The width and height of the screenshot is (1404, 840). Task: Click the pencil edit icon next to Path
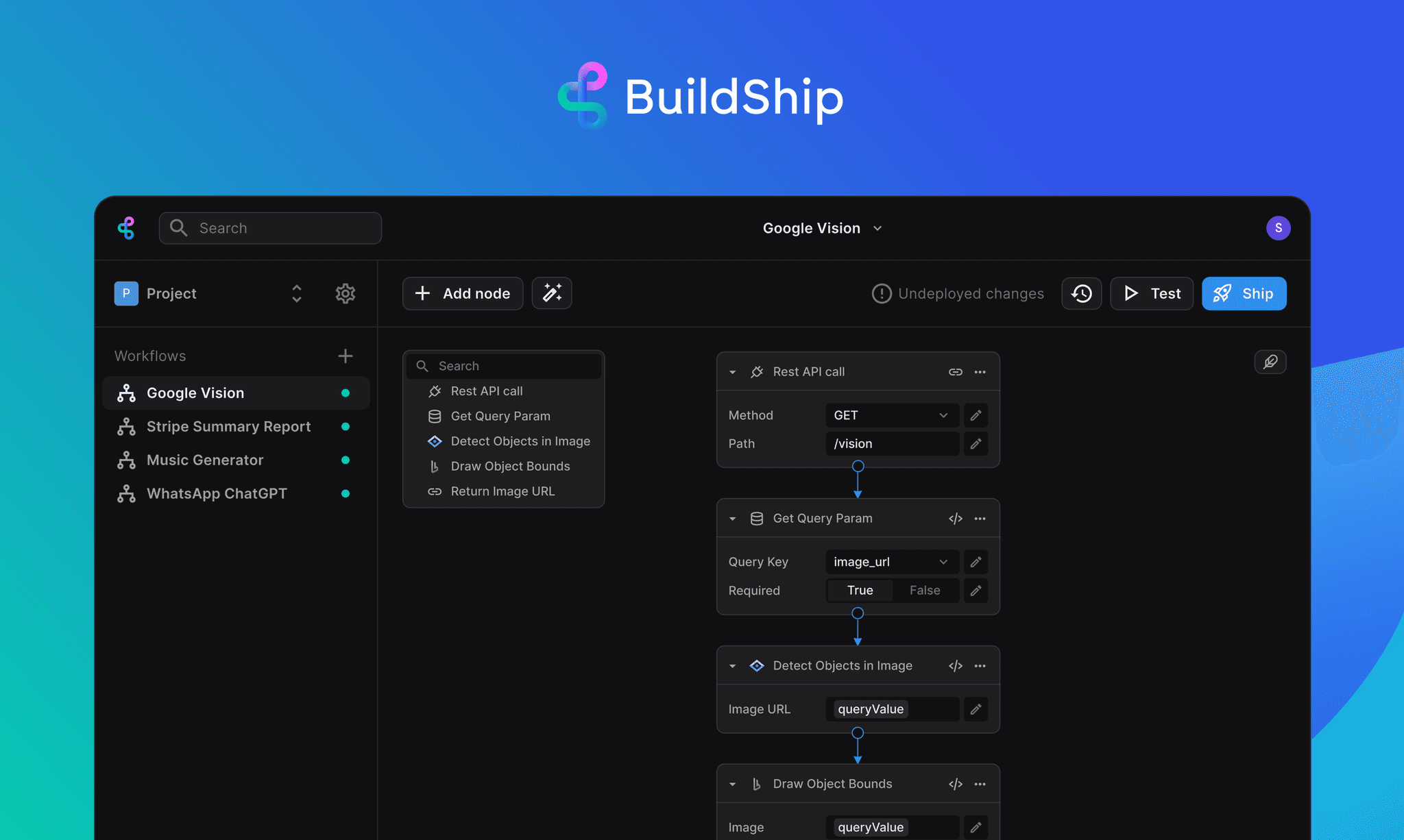(x=976, y=443)
